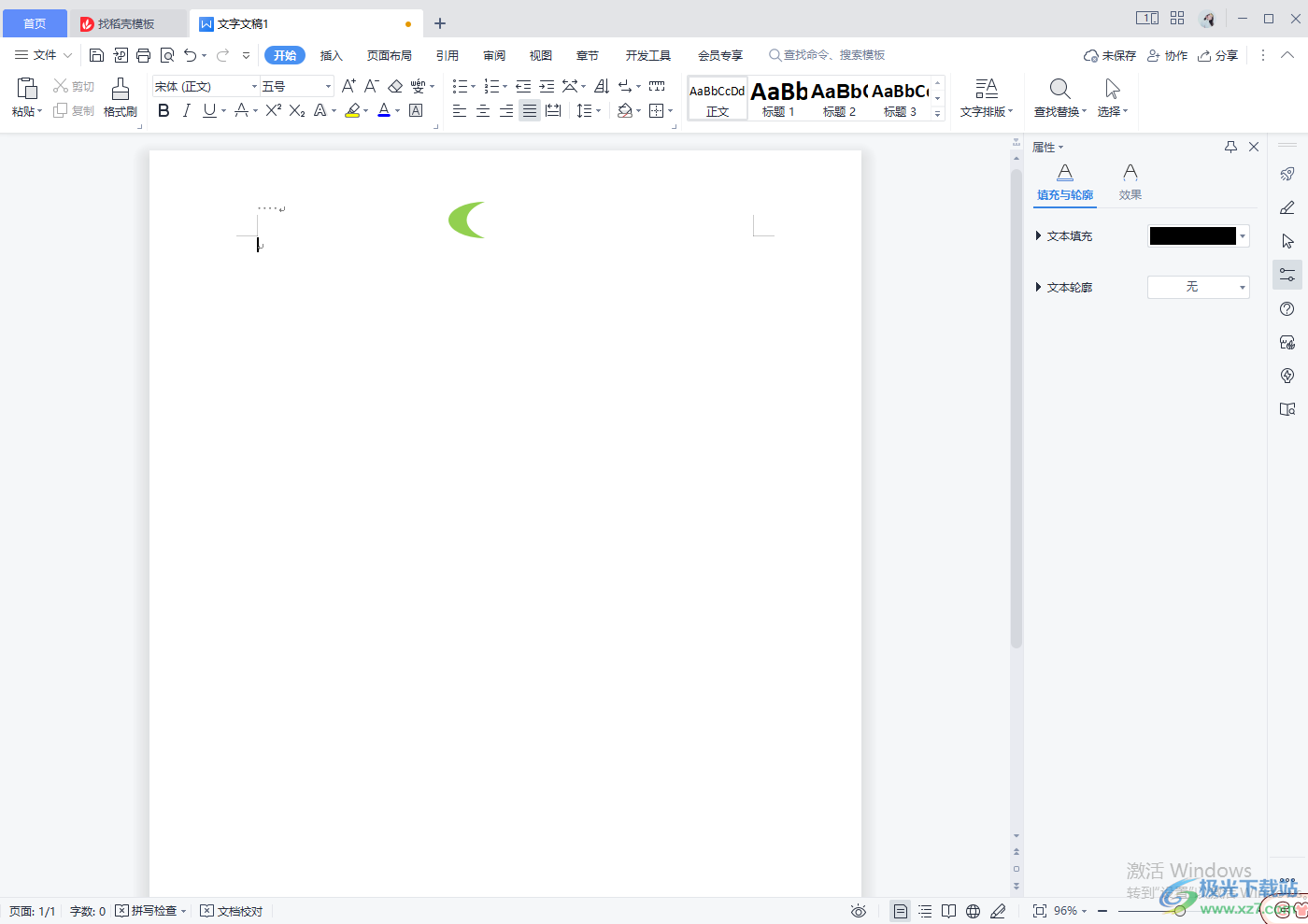The image size is (1308, 924).
Task: Click the zoom slider handle
Action: pyautogui.click(x=1180, y=911)
